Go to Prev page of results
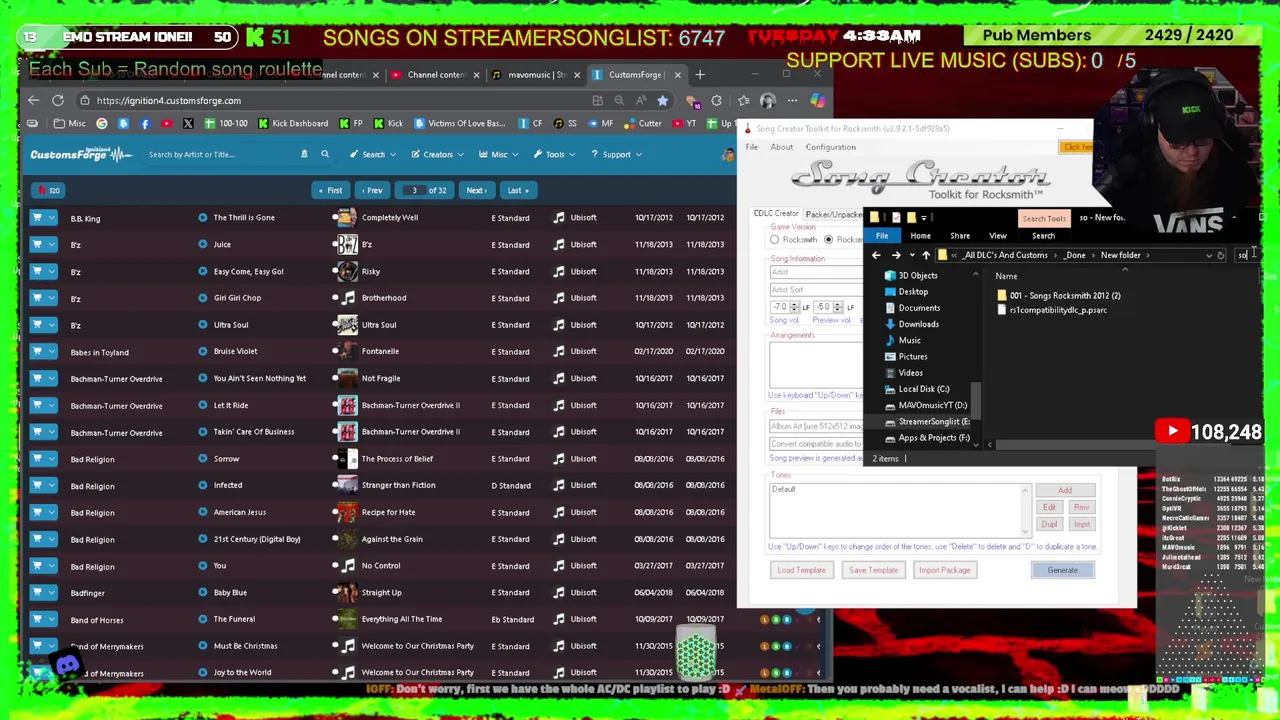 coord(370,190)
